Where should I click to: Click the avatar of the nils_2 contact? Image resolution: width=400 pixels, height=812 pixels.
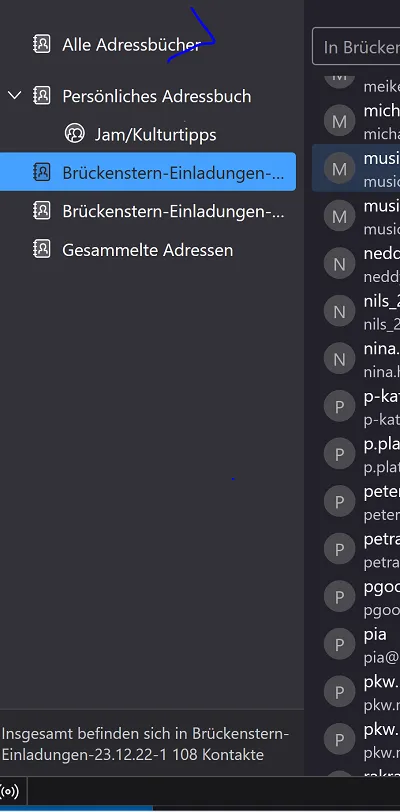click(339, 311)
